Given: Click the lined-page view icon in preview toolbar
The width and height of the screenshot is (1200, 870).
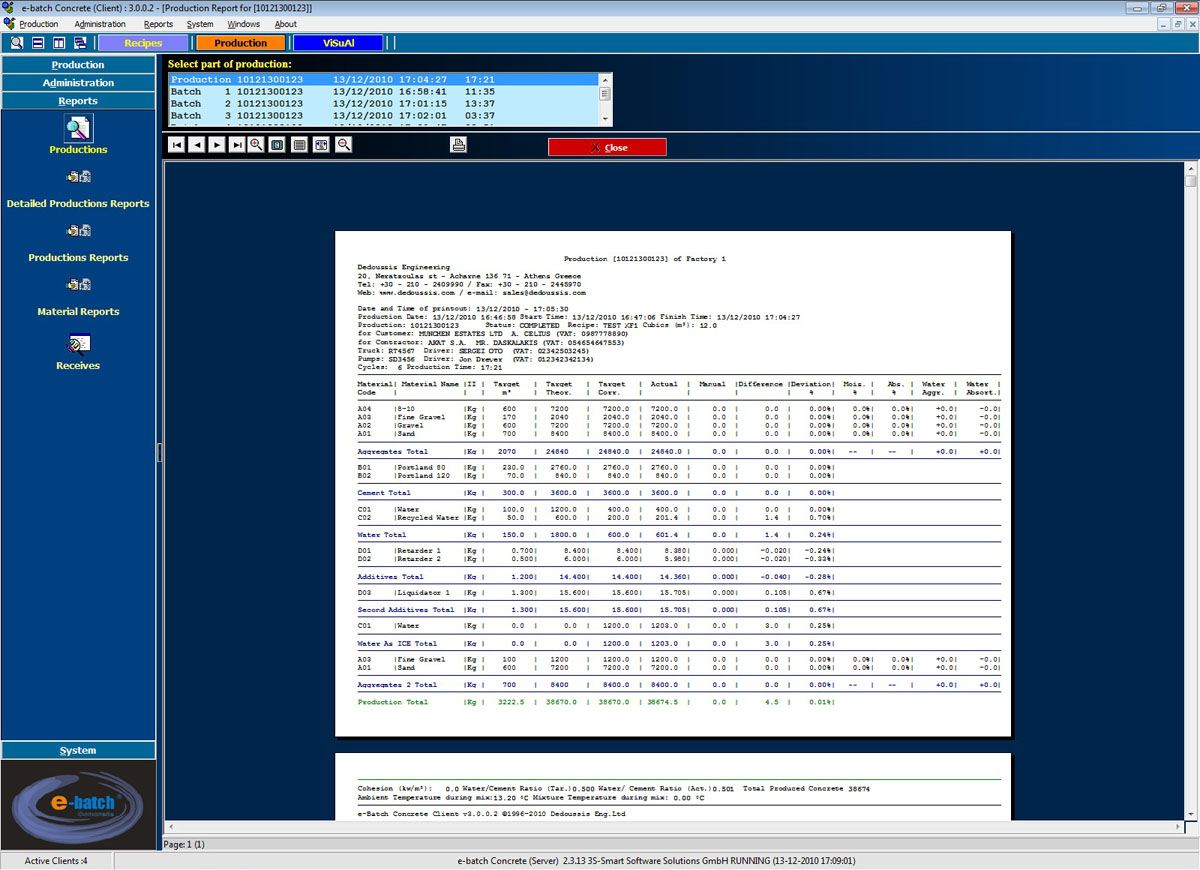Looking at the screenshot, I should pyautogui.click(x=299, y=145).
